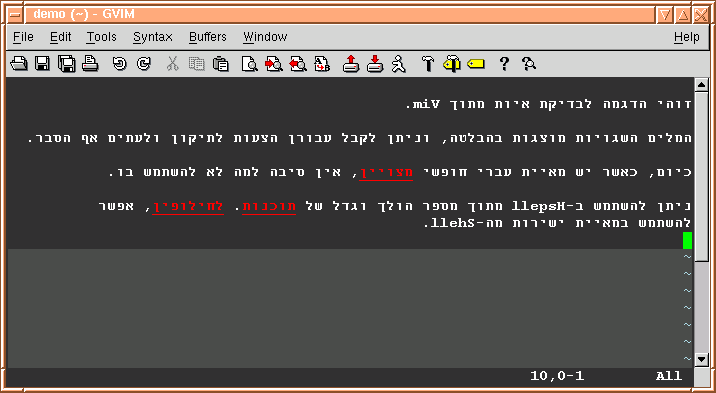Click the Save All files icon
This screenshot has height=393, width=716.
pos(67,64)
